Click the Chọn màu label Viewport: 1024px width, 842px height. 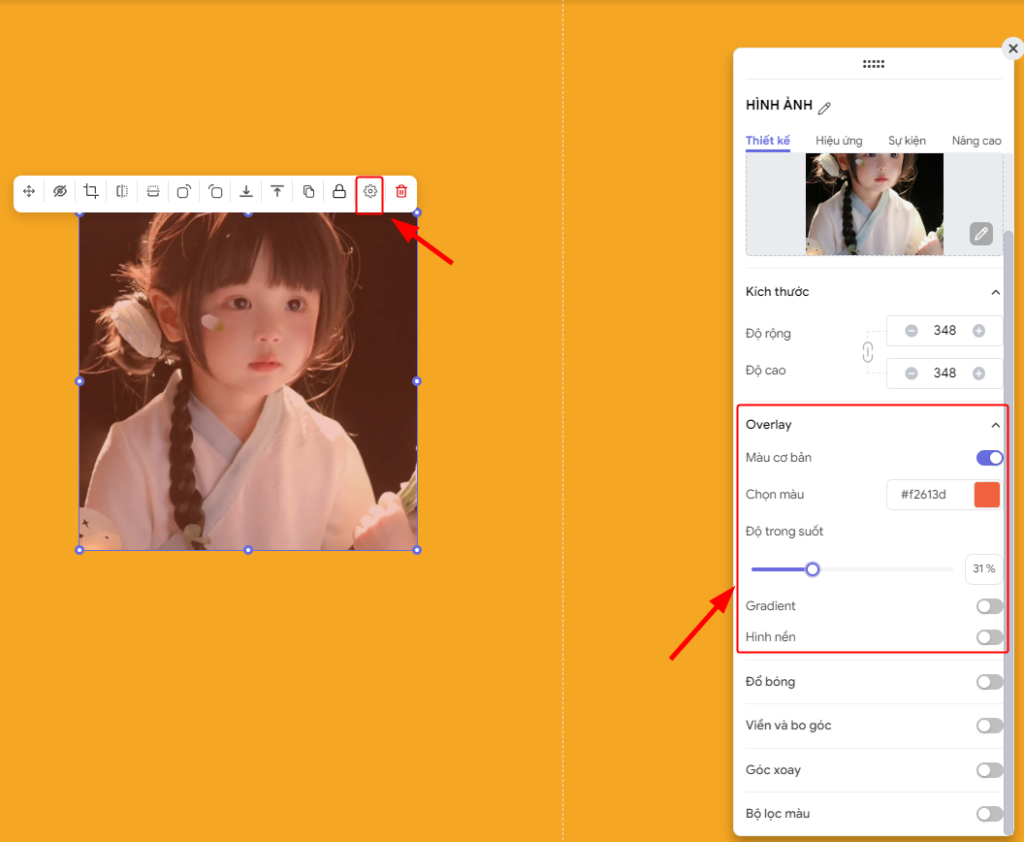click(x=775, y=494)
